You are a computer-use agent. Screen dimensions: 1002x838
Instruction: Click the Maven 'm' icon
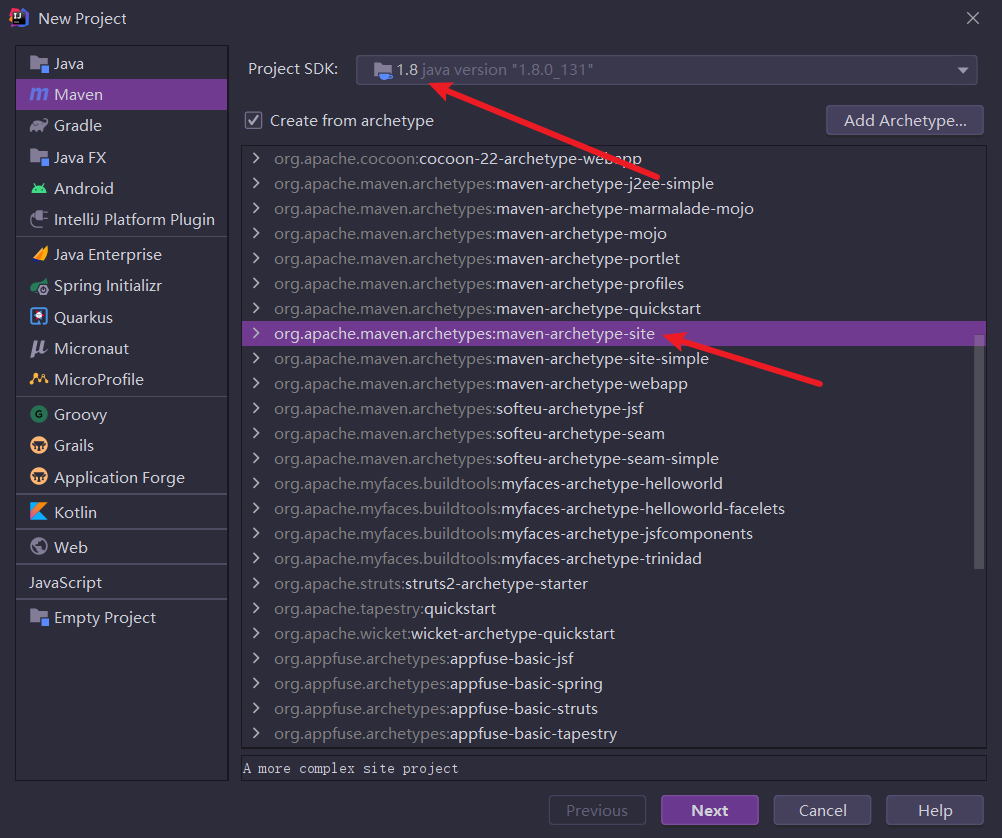tap(39, 95)
